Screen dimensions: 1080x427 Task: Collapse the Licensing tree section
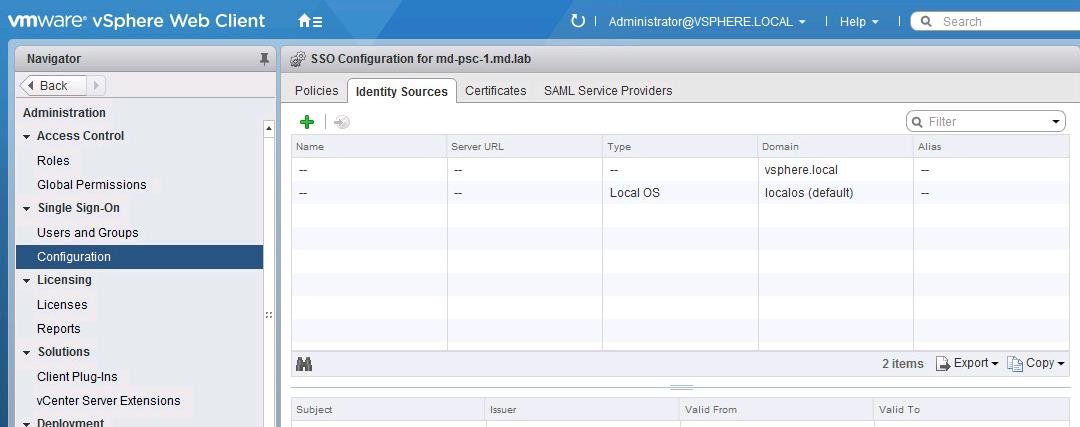[27, 280]
